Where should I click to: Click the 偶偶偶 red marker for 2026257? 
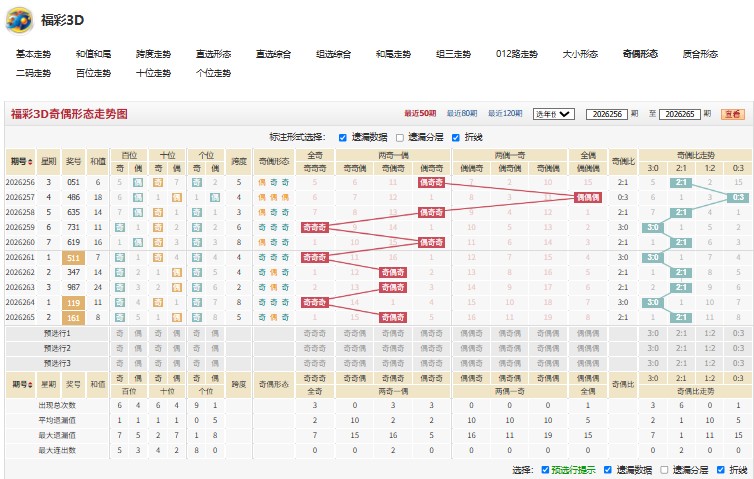588,197
